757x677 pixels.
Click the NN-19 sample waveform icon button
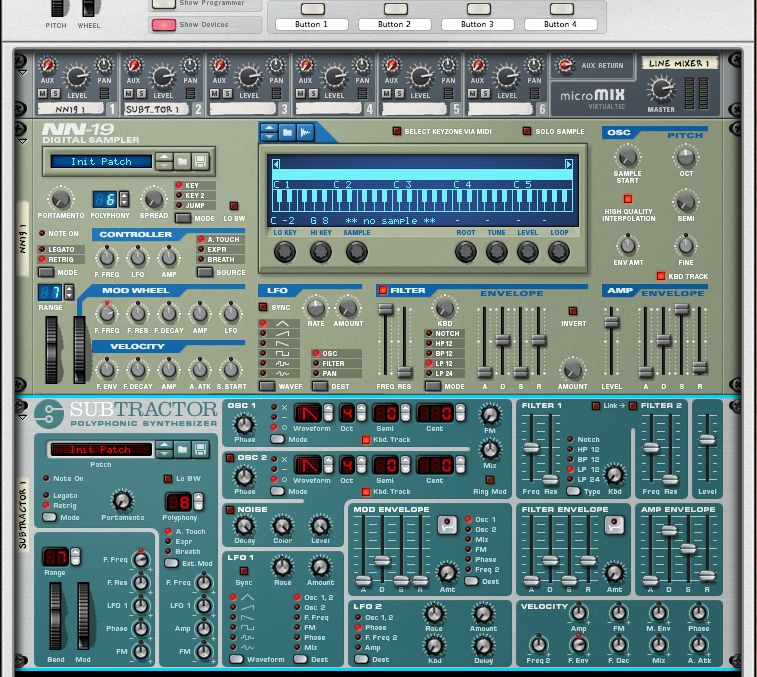point(306,132)
